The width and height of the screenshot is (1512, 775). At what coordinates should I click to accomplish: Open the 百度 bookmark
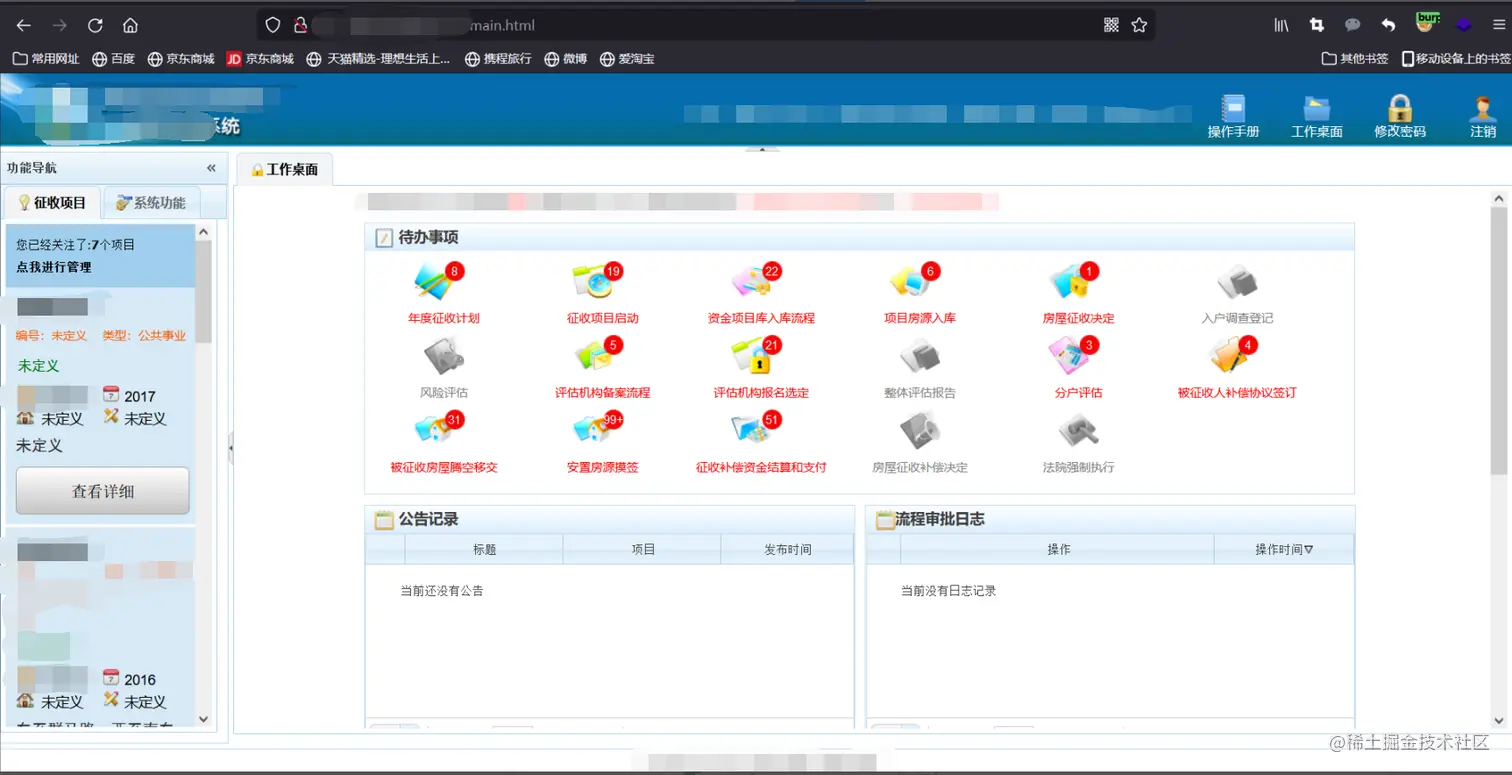coord(113,59)
